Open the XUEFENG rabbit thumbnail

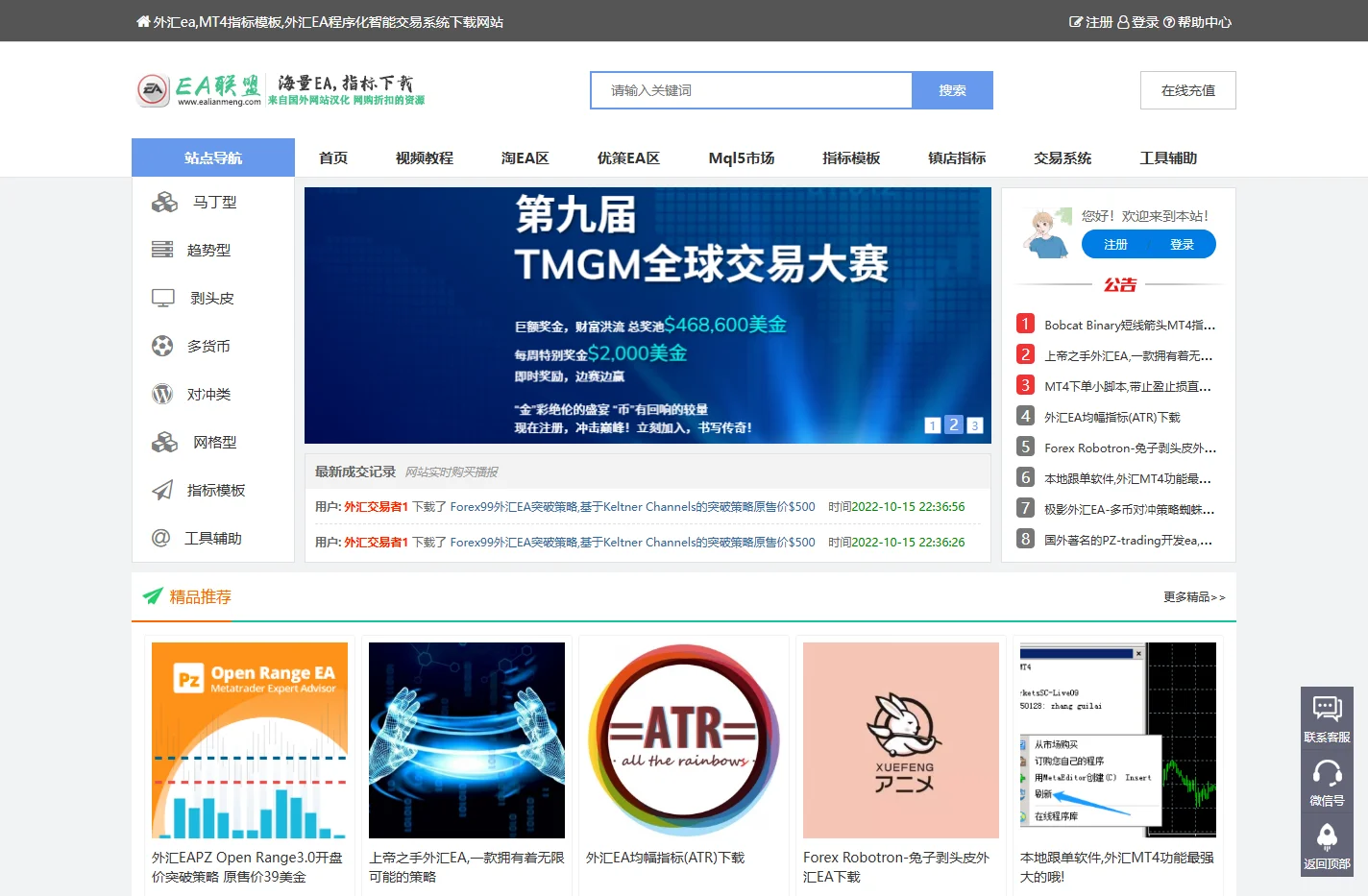click(901, 740)
